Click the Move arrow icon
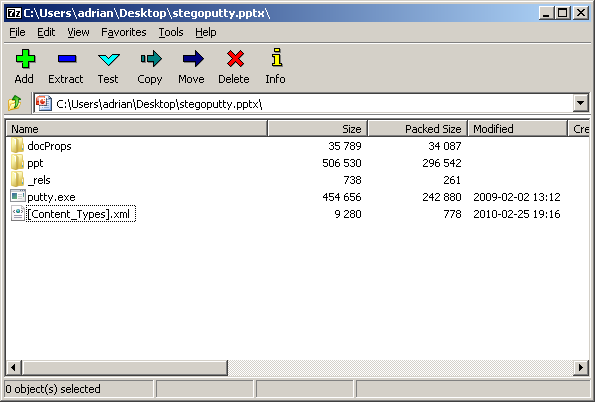Viewport: 595px width, 402px height. [193, 59]
